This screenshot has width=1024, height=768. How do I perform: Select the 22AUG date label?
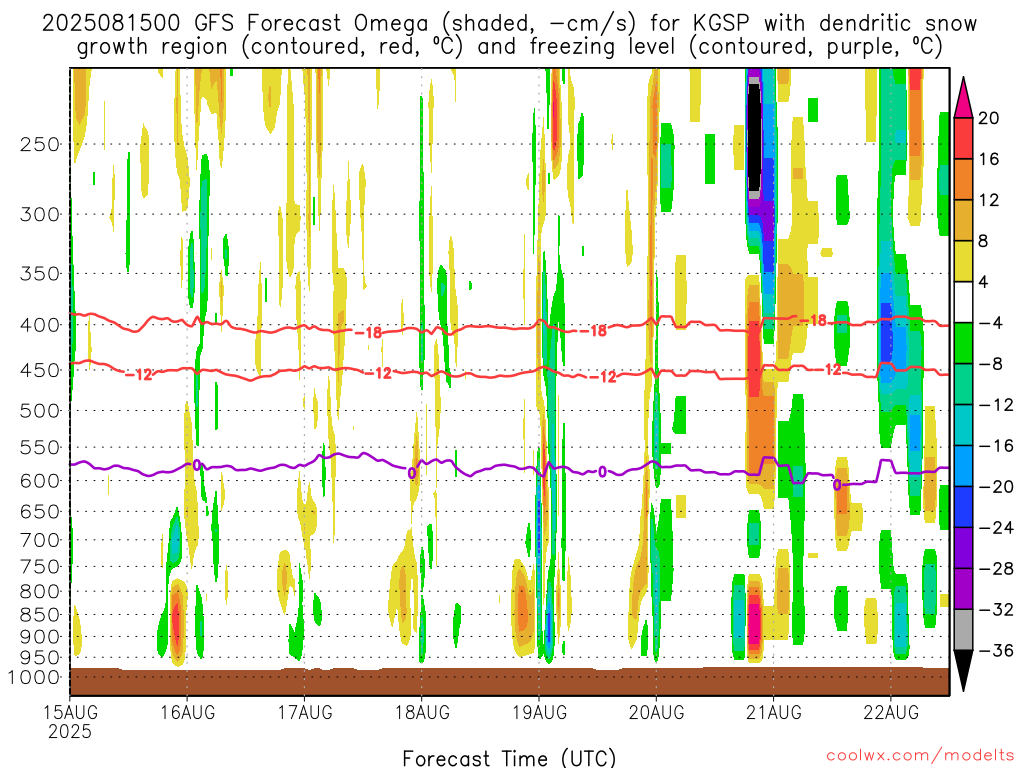[891, 712]
